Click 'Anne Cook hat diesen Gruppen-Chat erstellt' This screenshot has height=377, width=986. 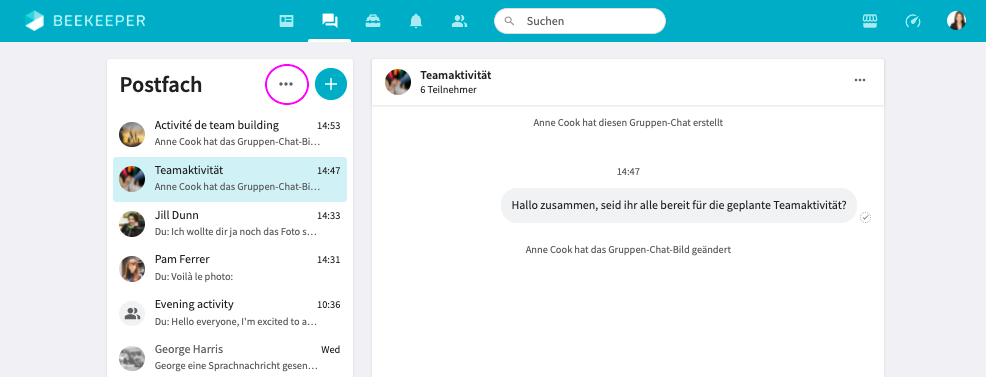628,123
